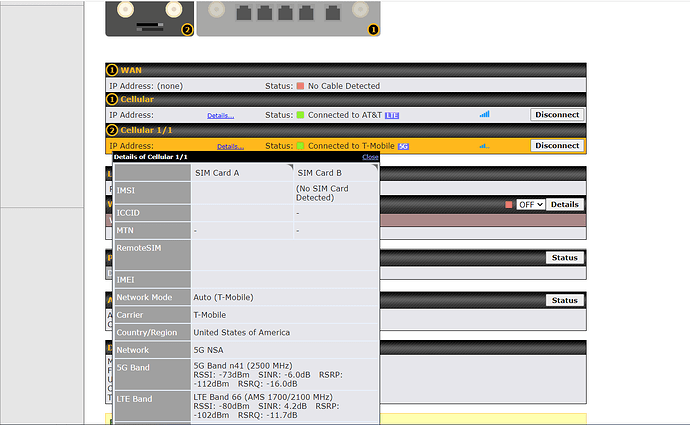Screen dimensions: 690x425
Task: Disconnect the T-Mobile Cellular 1/1 connection
Action: (557, 145)
